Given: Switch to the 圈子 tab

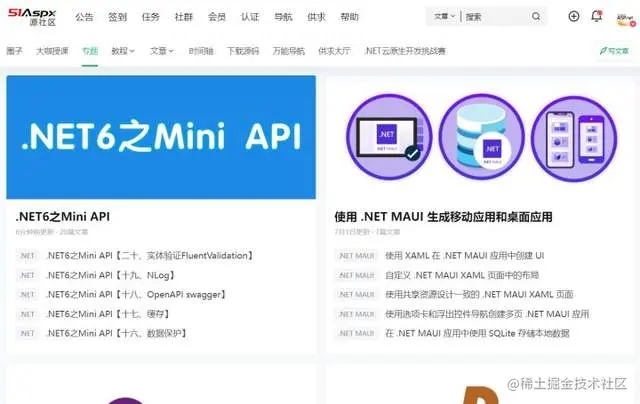Looking at the screenshot, I should tap(14, 51).
